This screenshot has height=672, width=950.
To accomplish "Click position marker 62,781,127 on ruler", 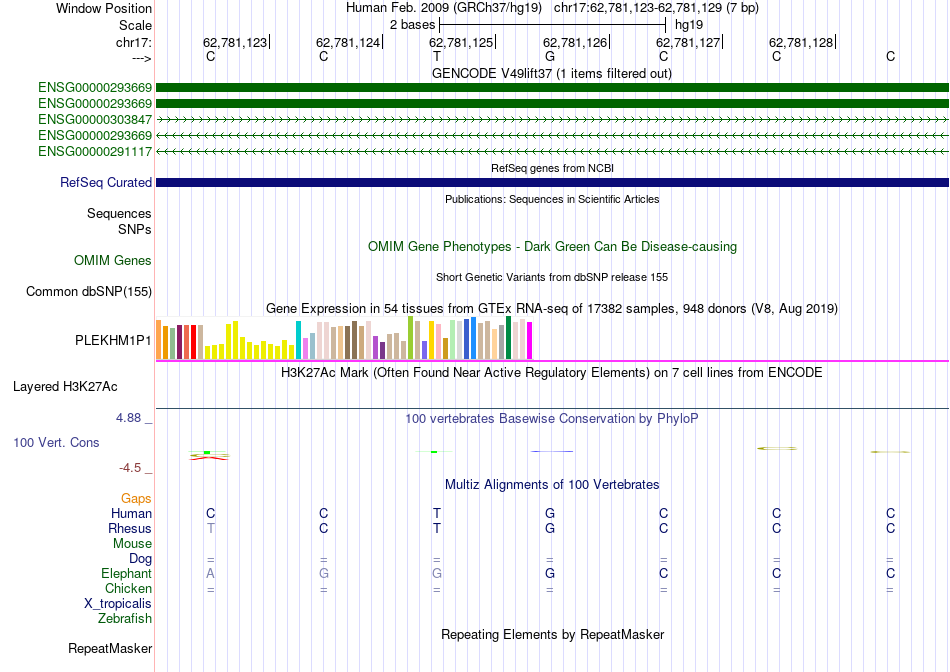I will pos(688,42).
